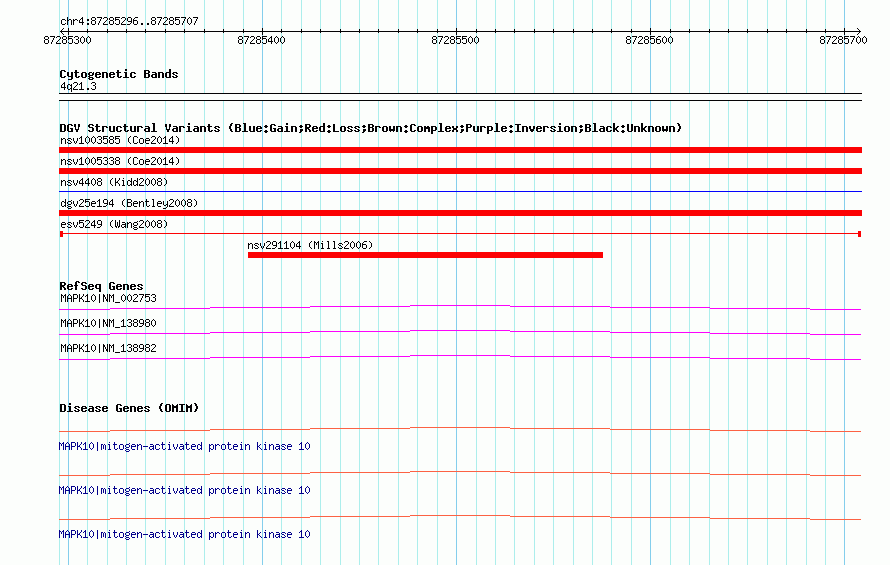Click the blue gain line under nsv4408

[x=460, y=192]
